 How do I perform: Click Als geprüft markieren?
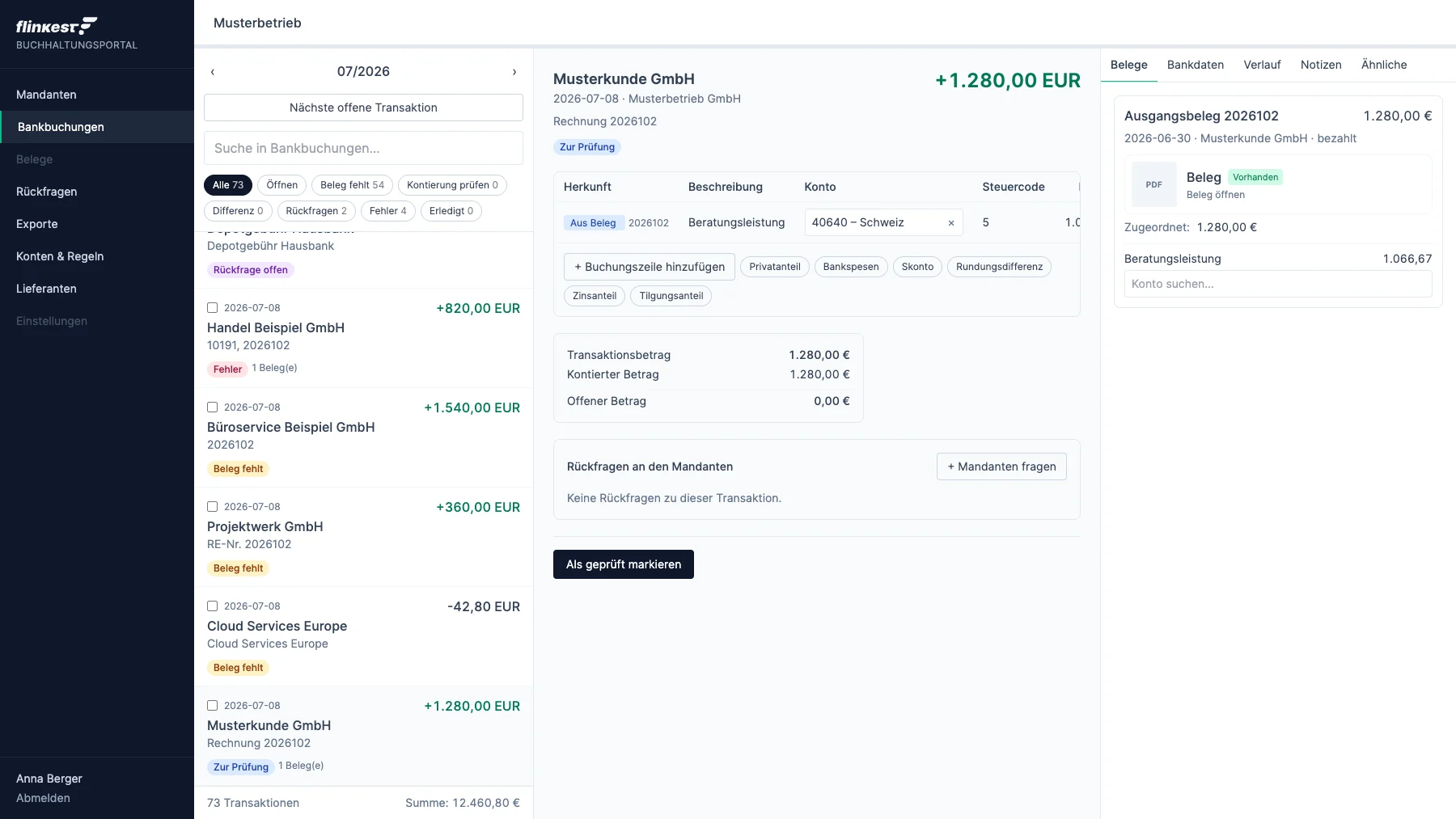(x=624, y=564)
